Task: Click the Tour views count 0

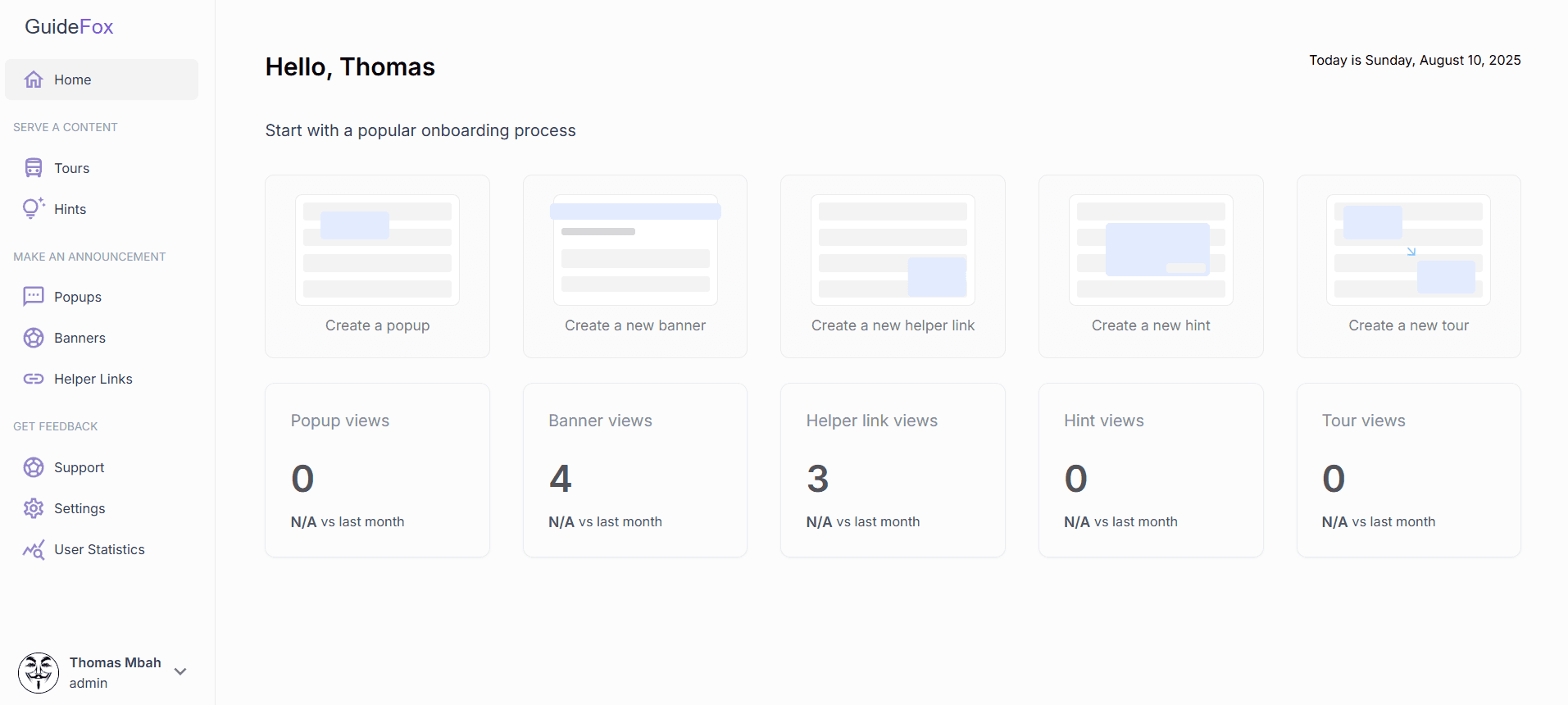Action: [1334, 479]
